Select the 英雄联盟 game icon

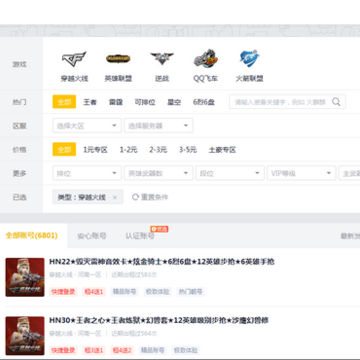[118, 59]
